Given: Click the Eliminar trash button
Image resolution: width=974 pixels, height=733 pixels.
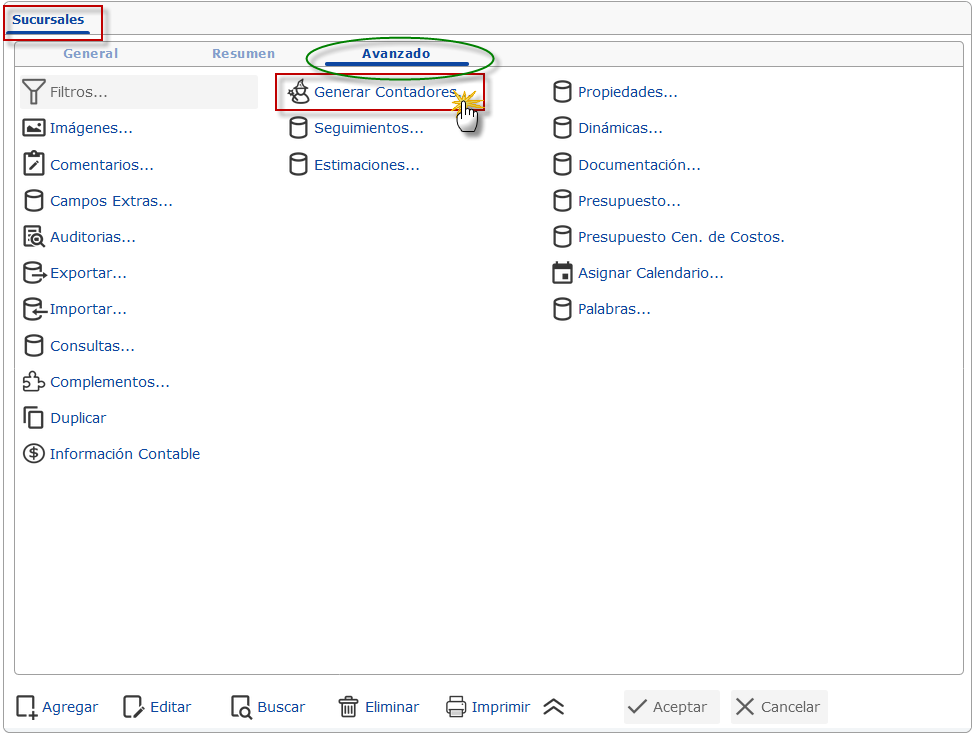Looking at the screenshot, I should coord(379,707).
